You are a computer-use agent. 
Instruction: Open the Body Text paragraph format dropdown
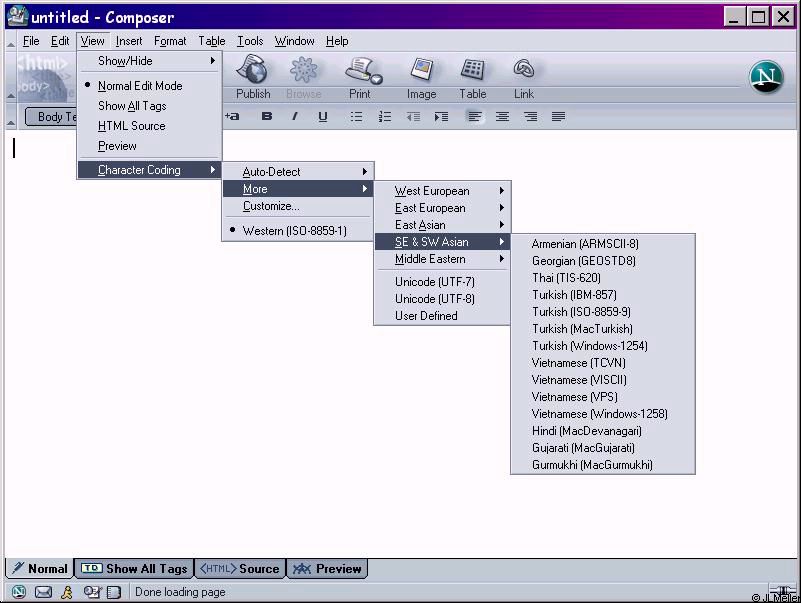[51, 117]
